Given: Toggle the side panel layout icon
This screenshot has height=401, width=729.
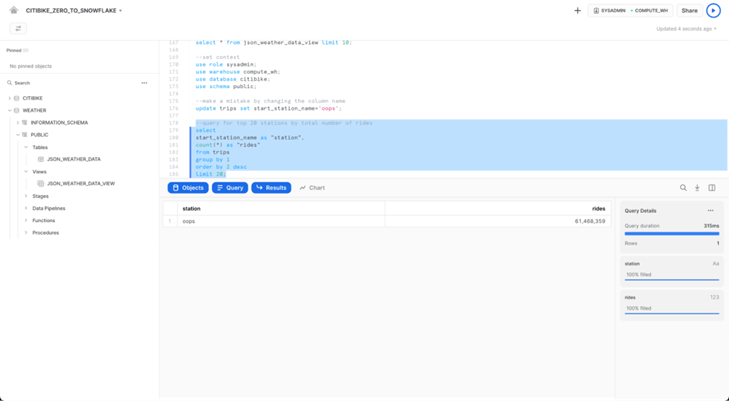Looking at the screenshot, I should point(712,188).
